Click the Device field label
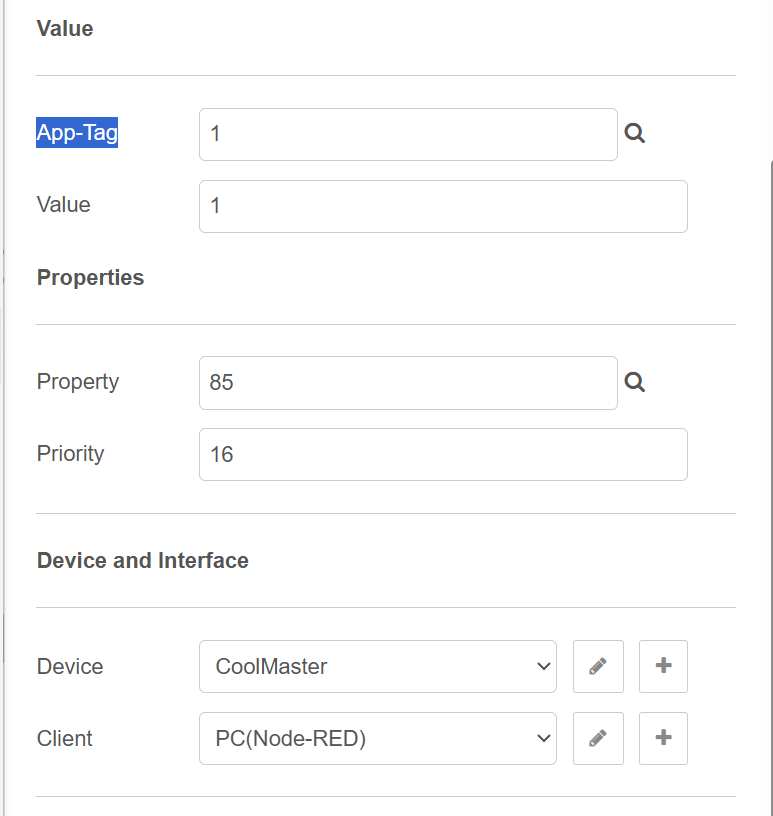 (70, 666)
